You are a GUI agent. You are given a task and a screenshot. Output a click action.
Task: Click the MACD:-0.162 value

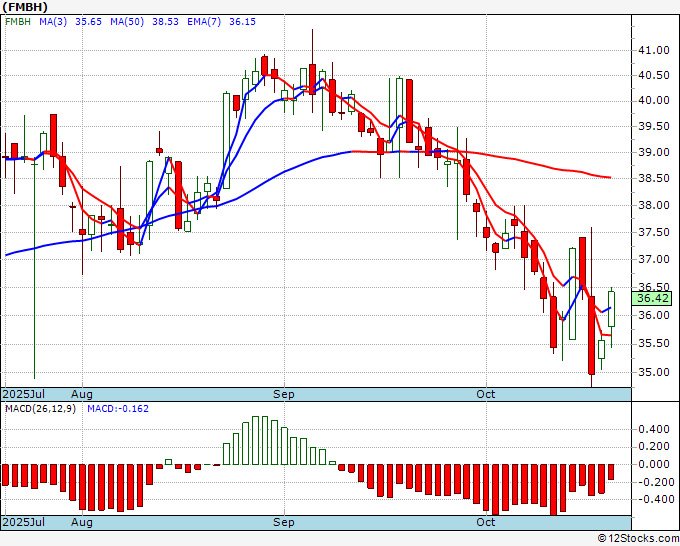point(118,409)
